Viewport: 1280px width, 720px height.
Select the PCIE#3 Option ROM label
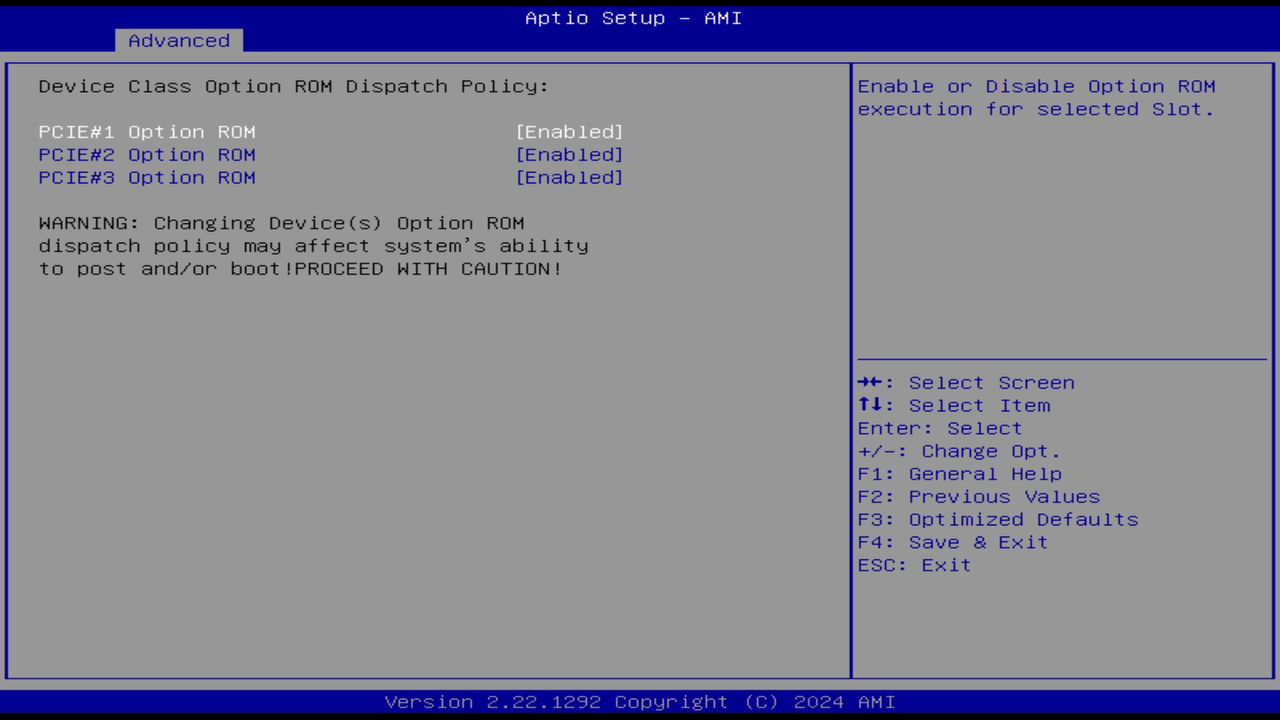(x=147, y=178)
